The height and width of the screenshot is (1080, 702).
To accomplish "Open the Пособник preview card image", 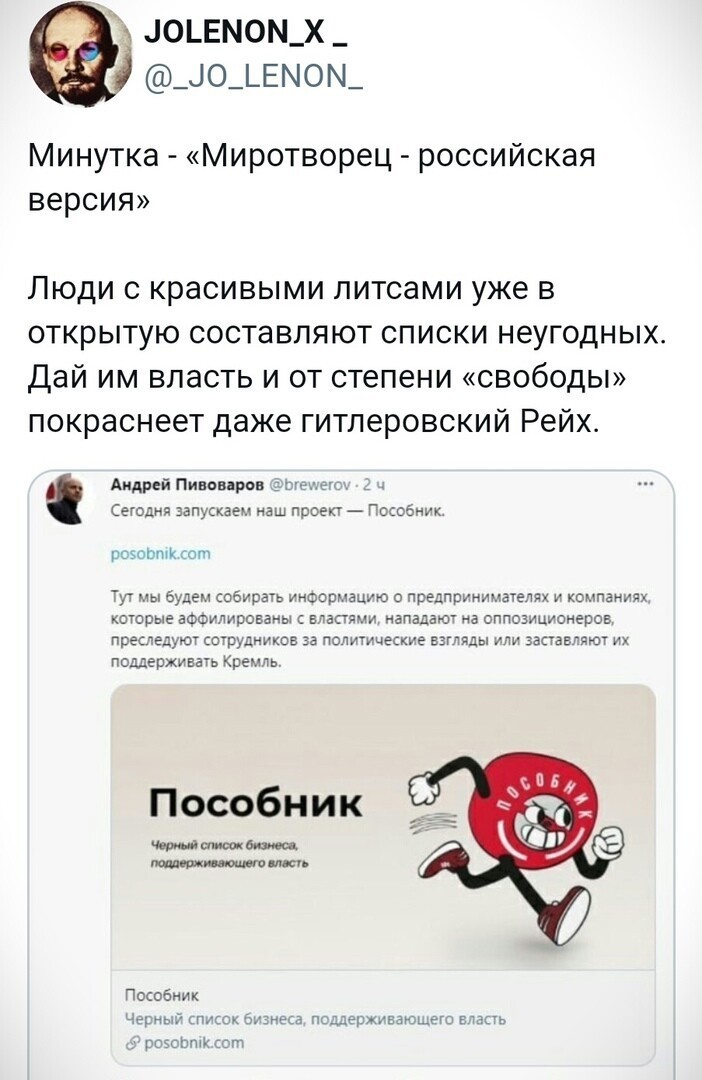I will click(383, 827).
